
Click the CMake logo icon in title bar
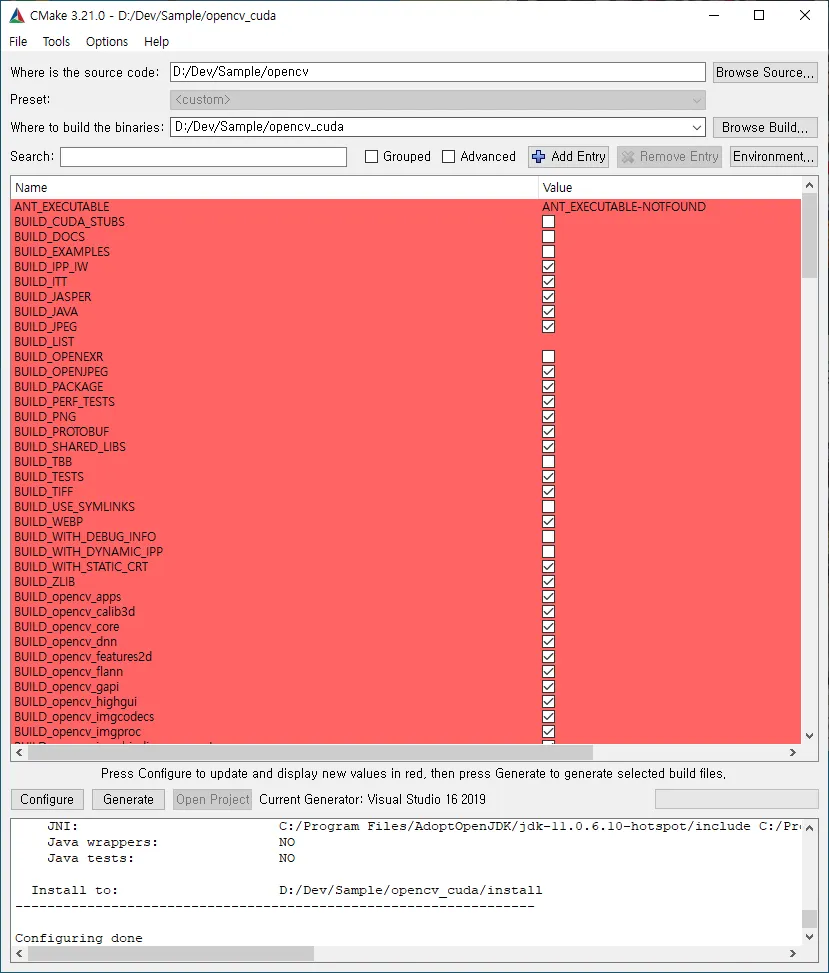click(17, 16)
